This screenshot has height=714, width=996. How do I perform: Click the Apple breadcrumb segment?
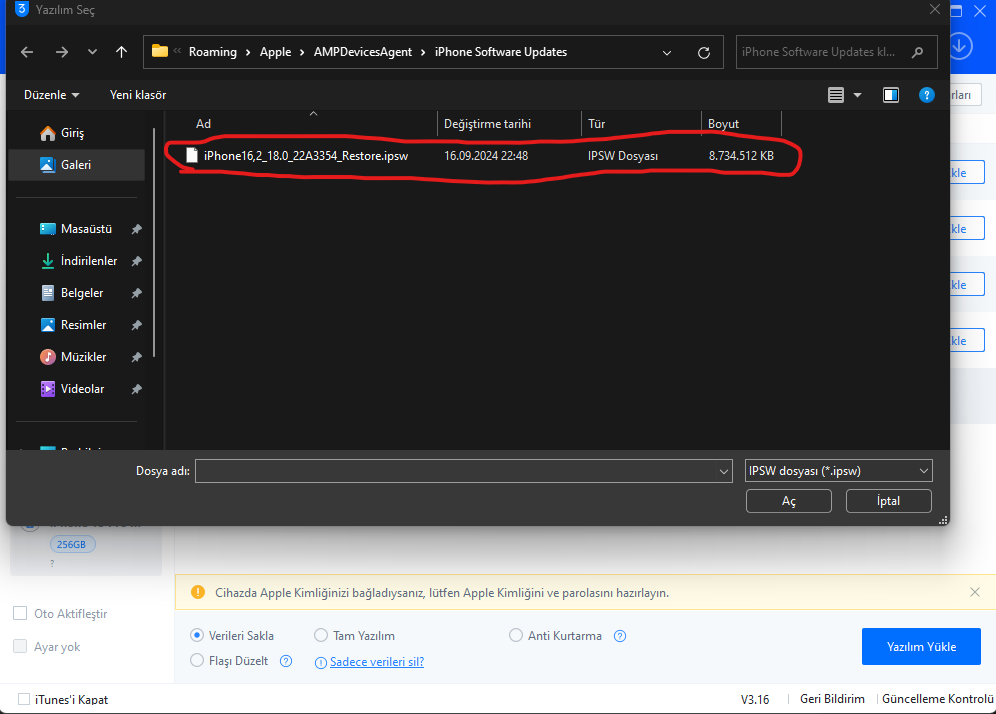pos(275,52)
